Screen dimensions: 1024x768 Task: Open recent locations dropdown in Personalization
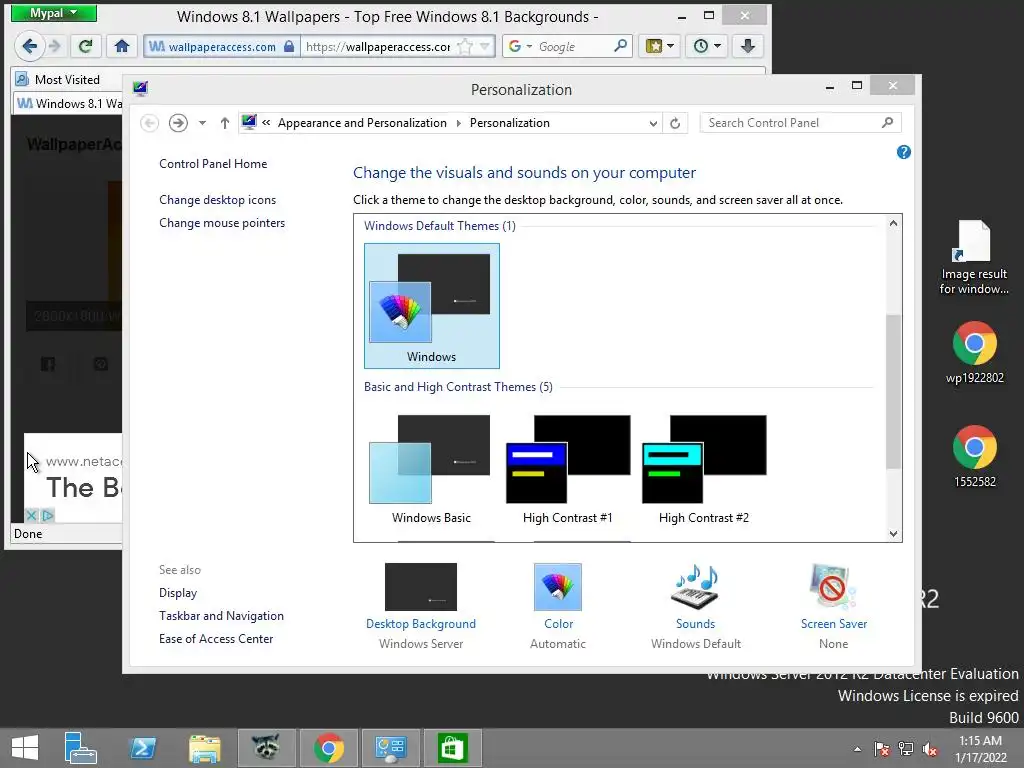(x=202, y=123)
